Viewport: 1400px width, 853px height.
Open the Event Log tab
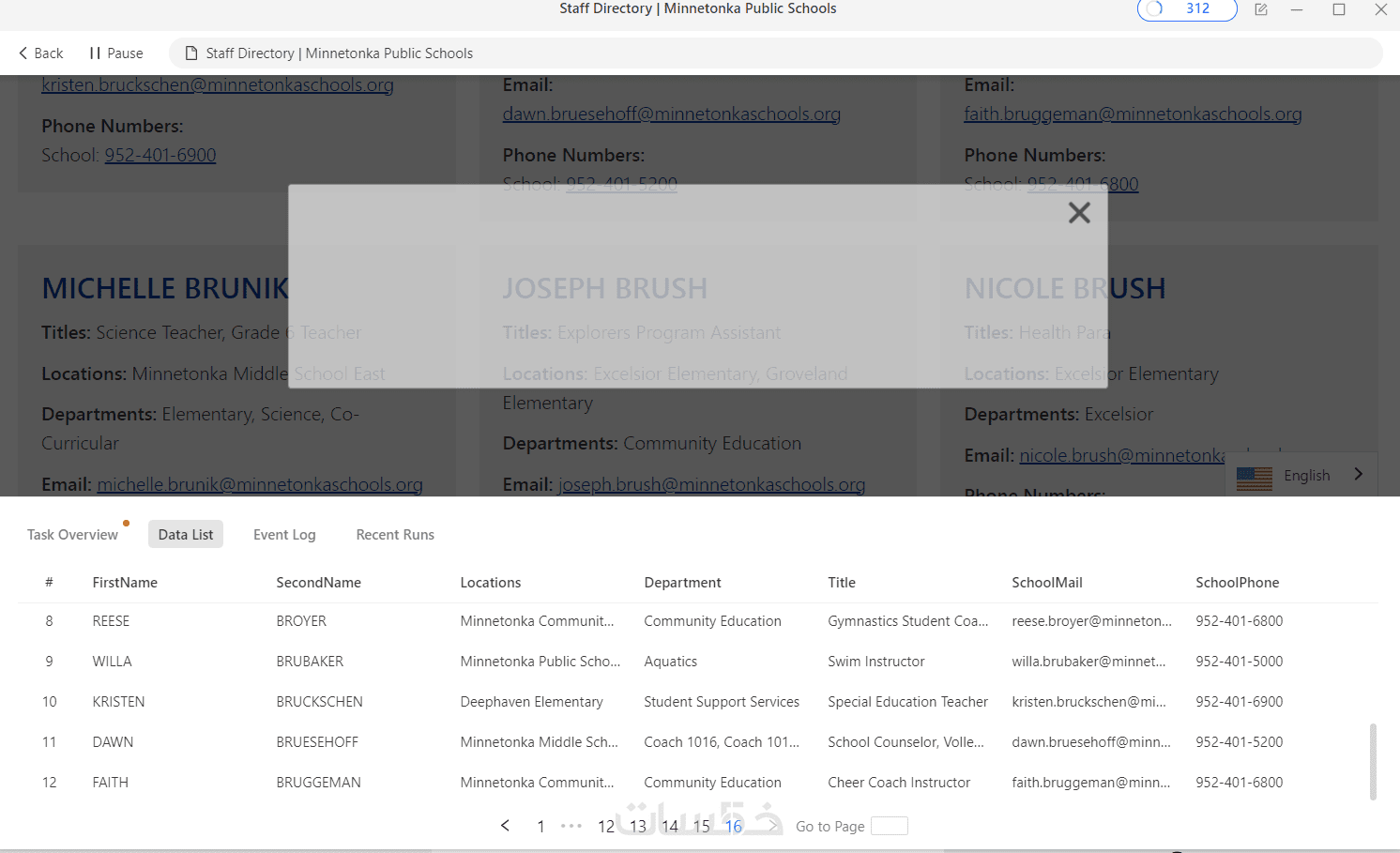[284, 535]
